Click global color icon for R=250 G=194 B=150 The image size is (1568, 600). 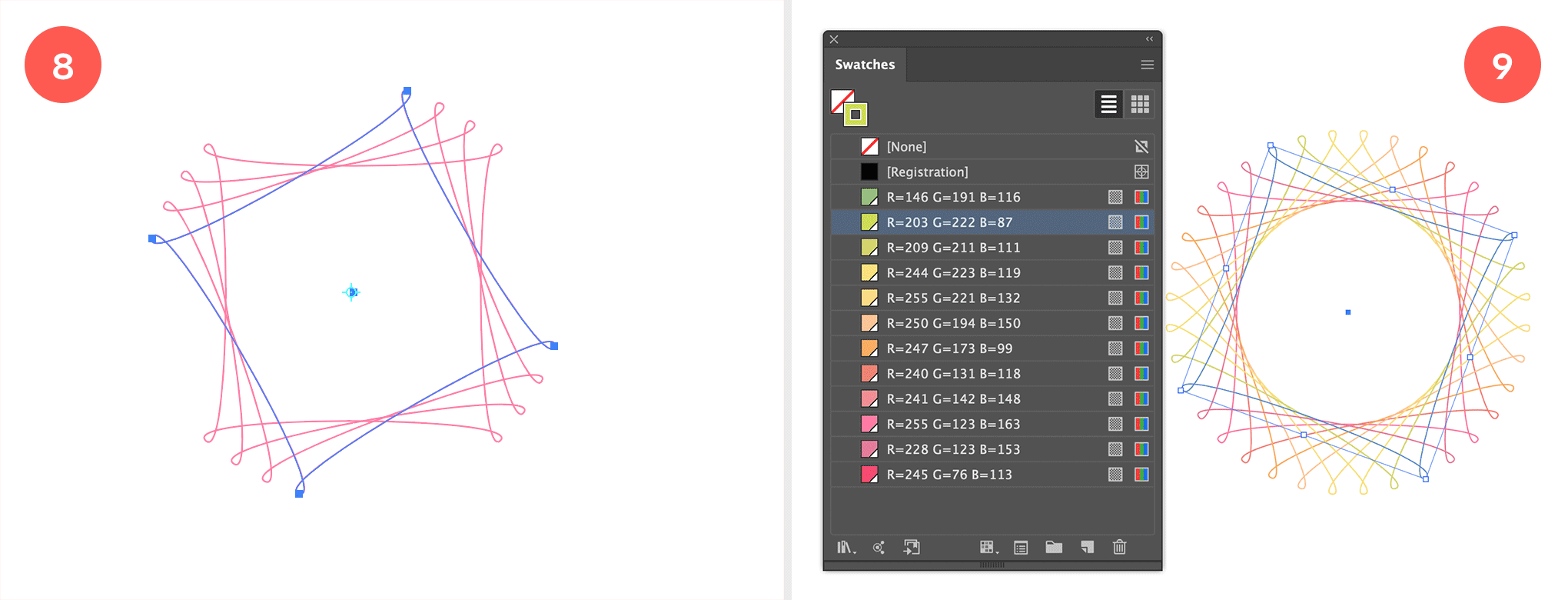[1115, 323]
